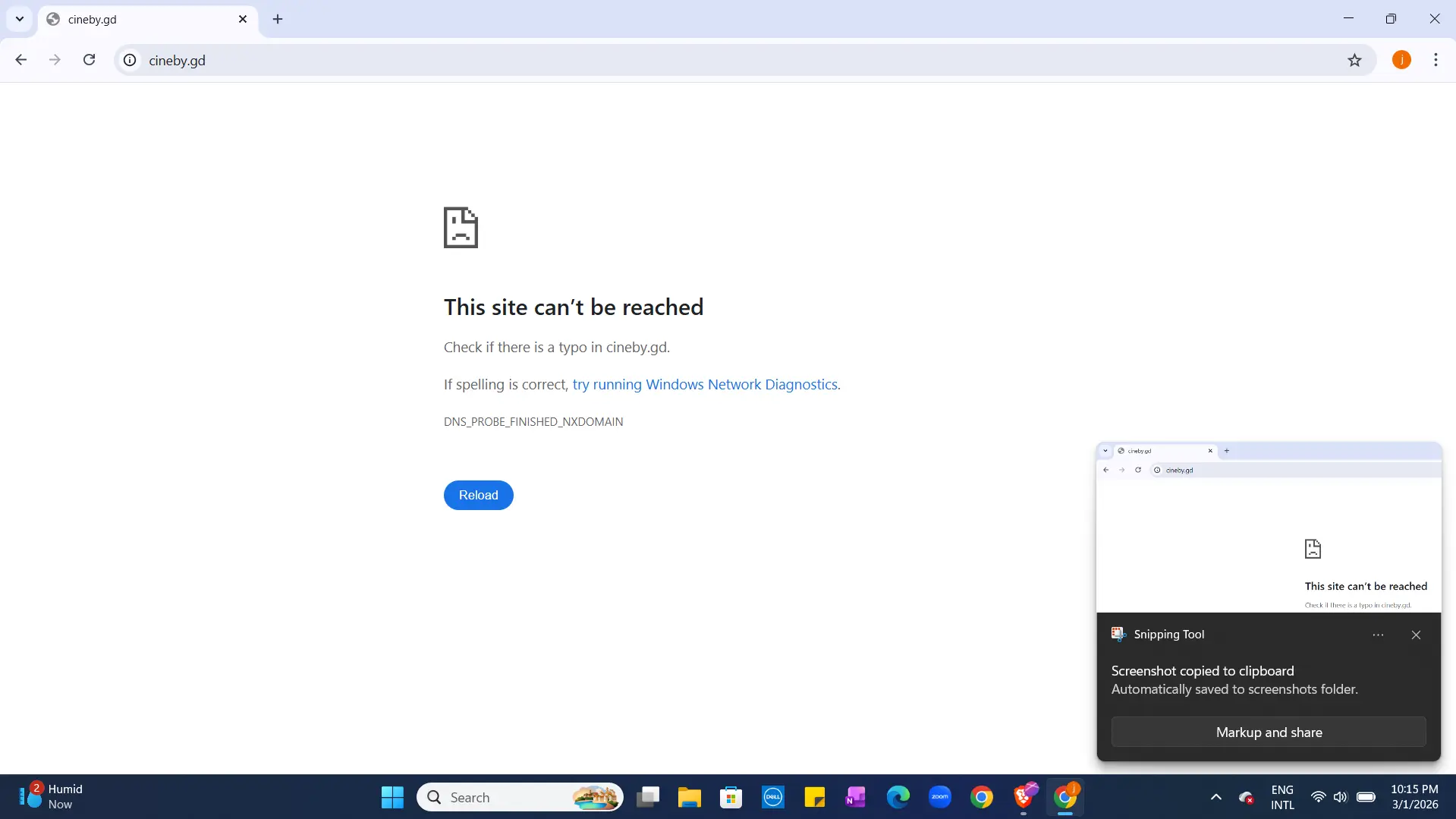Bookmark this tab with the star icon
This screenshot has width=1456, height=819.
tap(1354, 60)
